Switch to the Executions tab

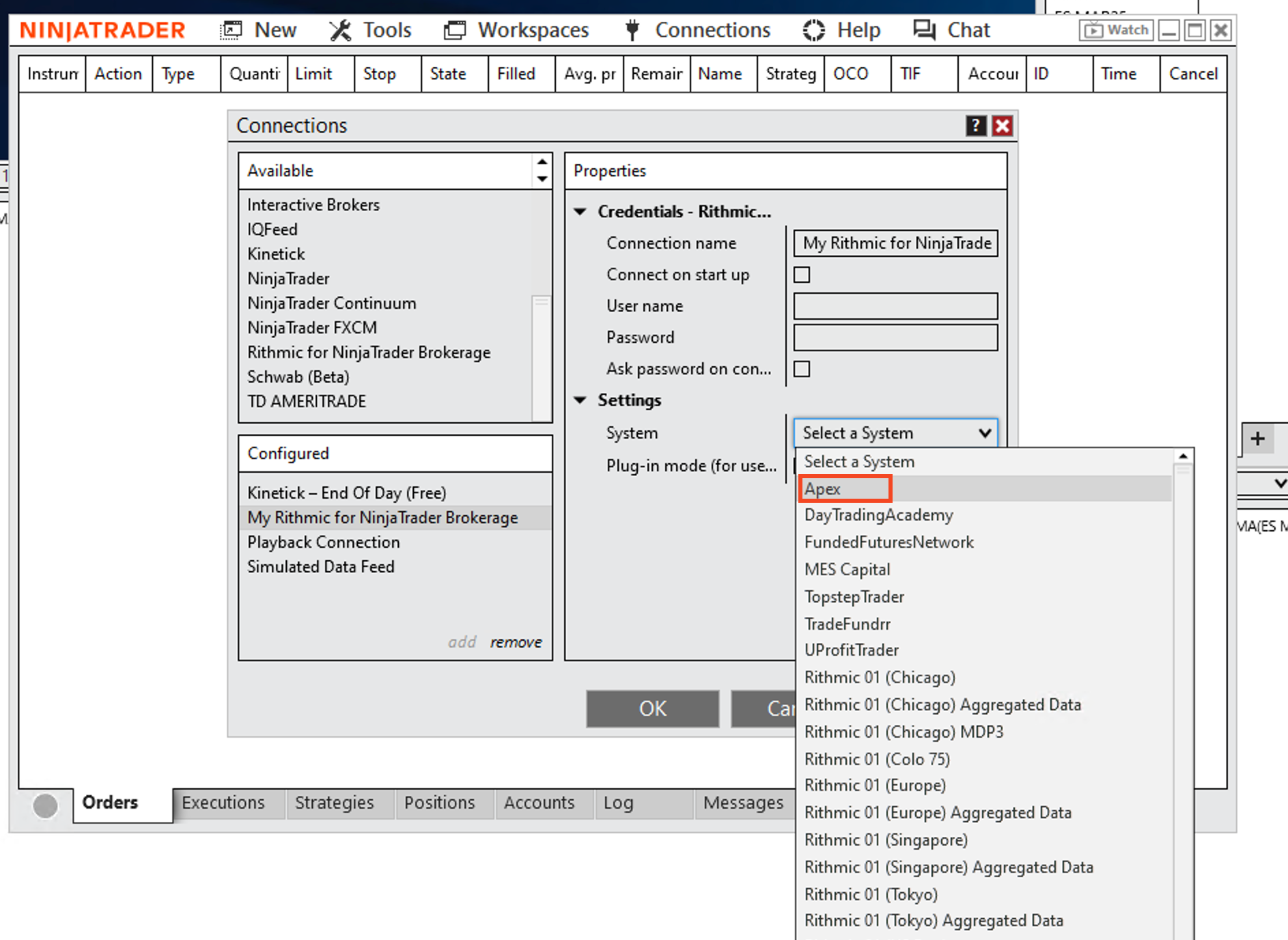tap(223, 803)
